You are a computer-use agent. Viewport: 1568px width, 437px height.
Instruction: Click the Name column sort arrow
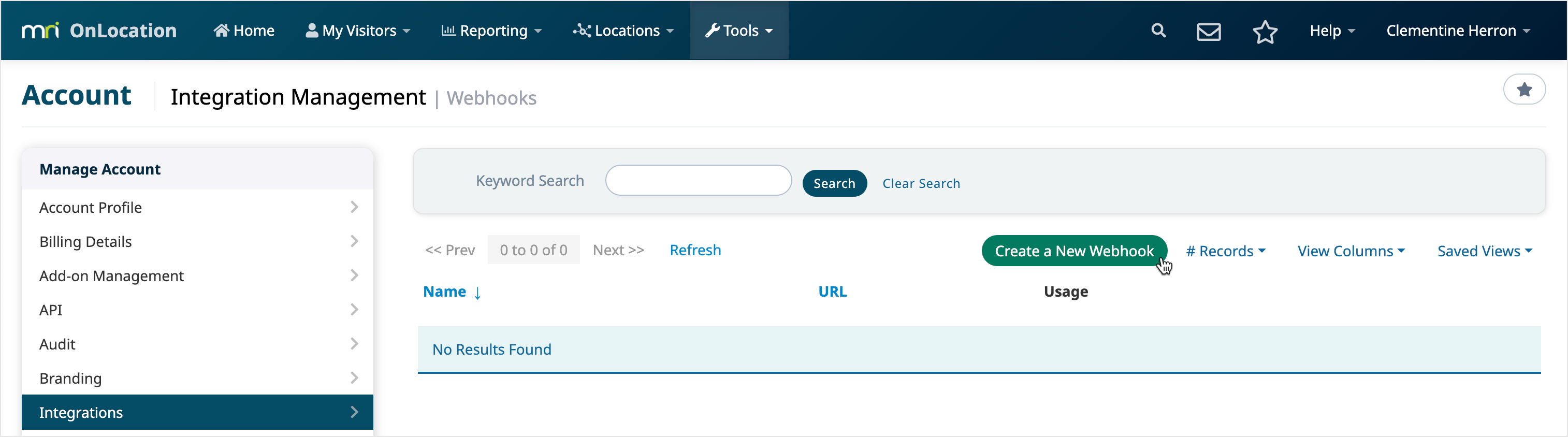pos(478,293)
